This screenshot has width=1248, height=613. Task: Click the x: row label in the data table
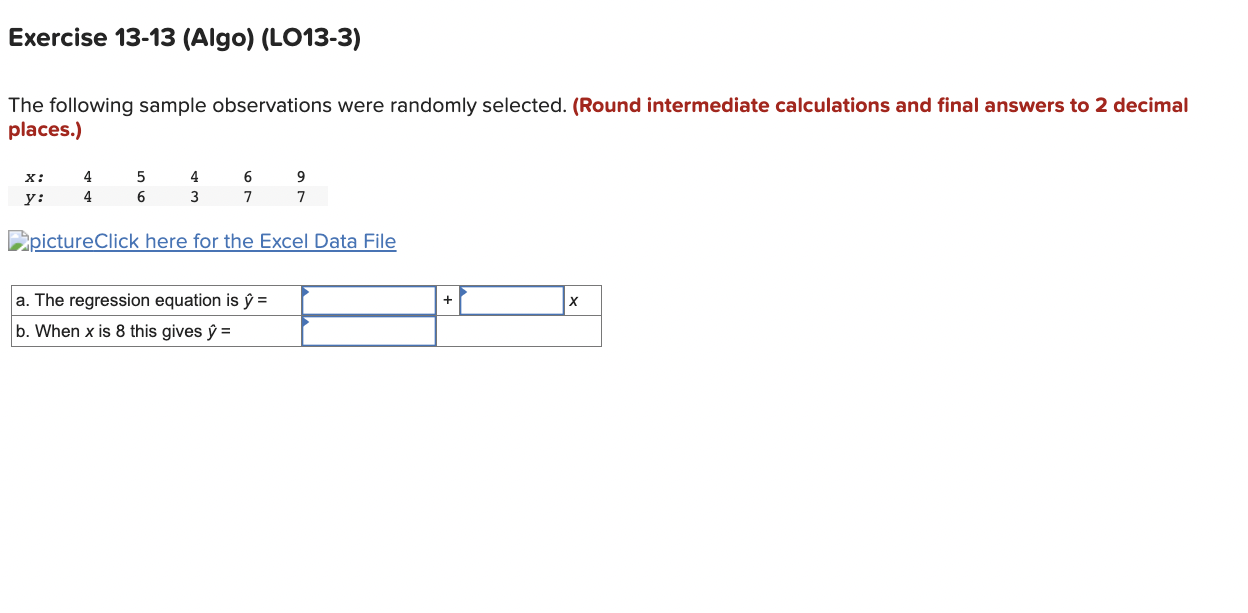[x=31, y=176]
